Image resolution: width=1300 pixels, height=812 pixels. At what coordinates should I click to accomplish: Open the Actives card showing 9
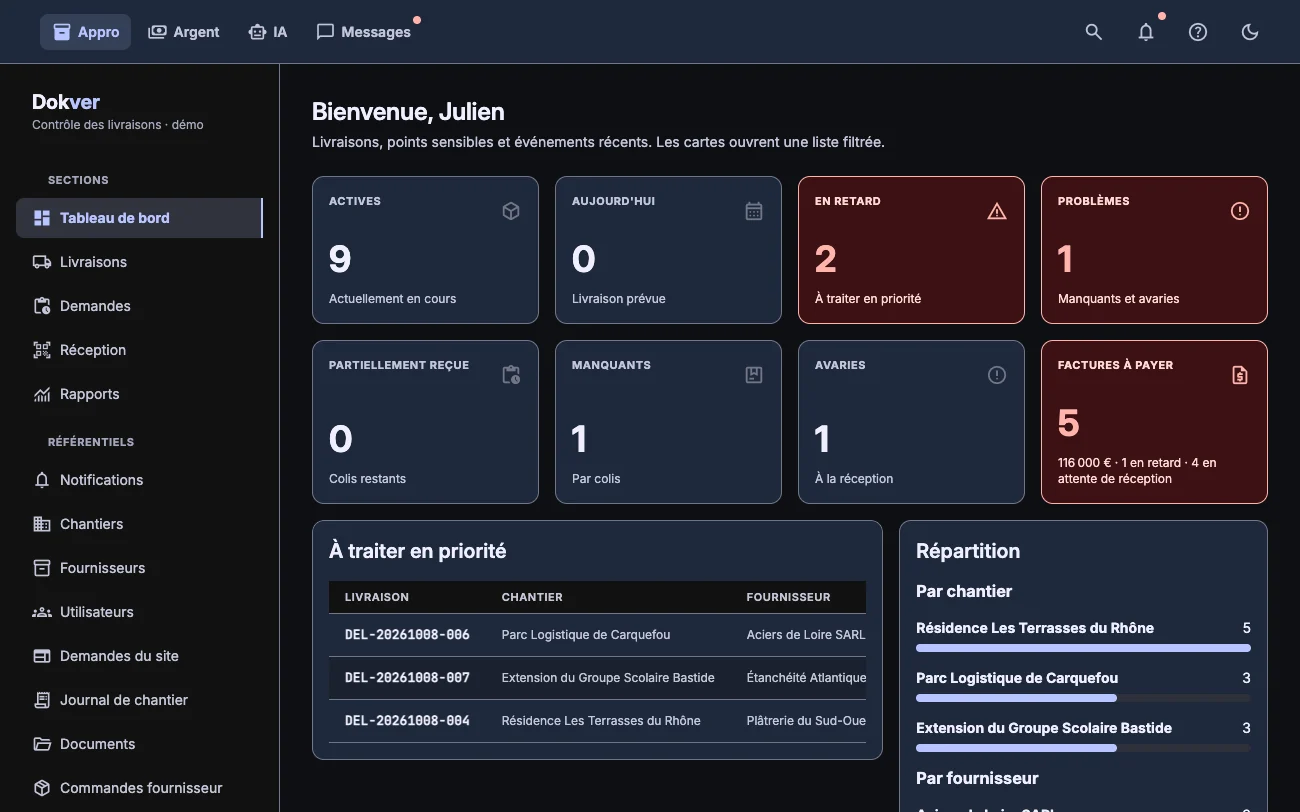[425, 250]
